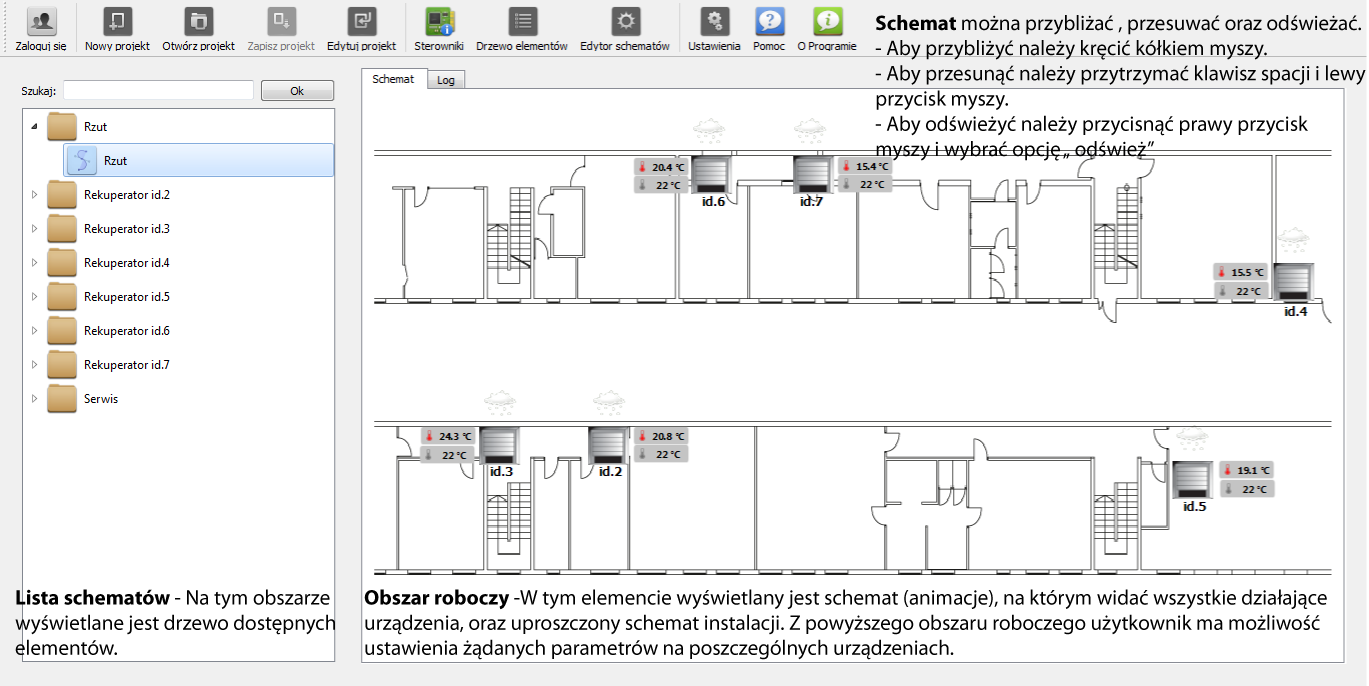This screenshot has height=686, width=1369.
Task: Launch the Edytor schematów editor icon
Action: [625, 21]
